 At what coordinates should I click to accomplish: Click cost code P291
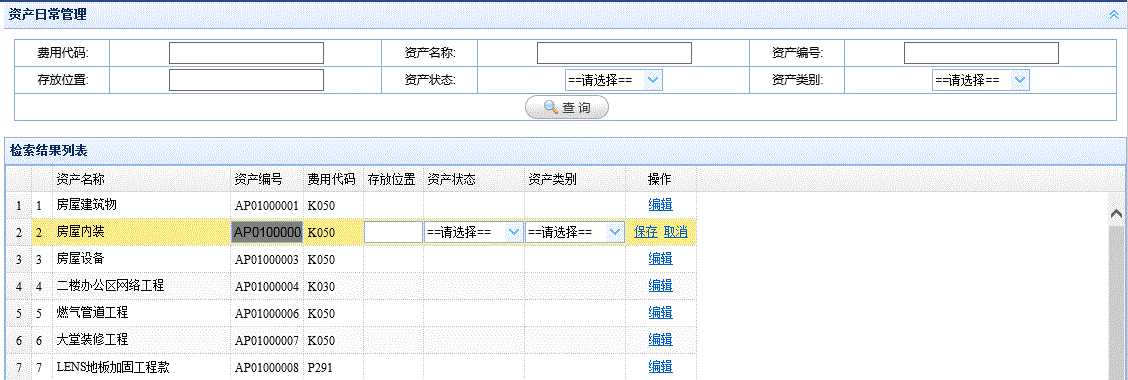click(320, 367)
